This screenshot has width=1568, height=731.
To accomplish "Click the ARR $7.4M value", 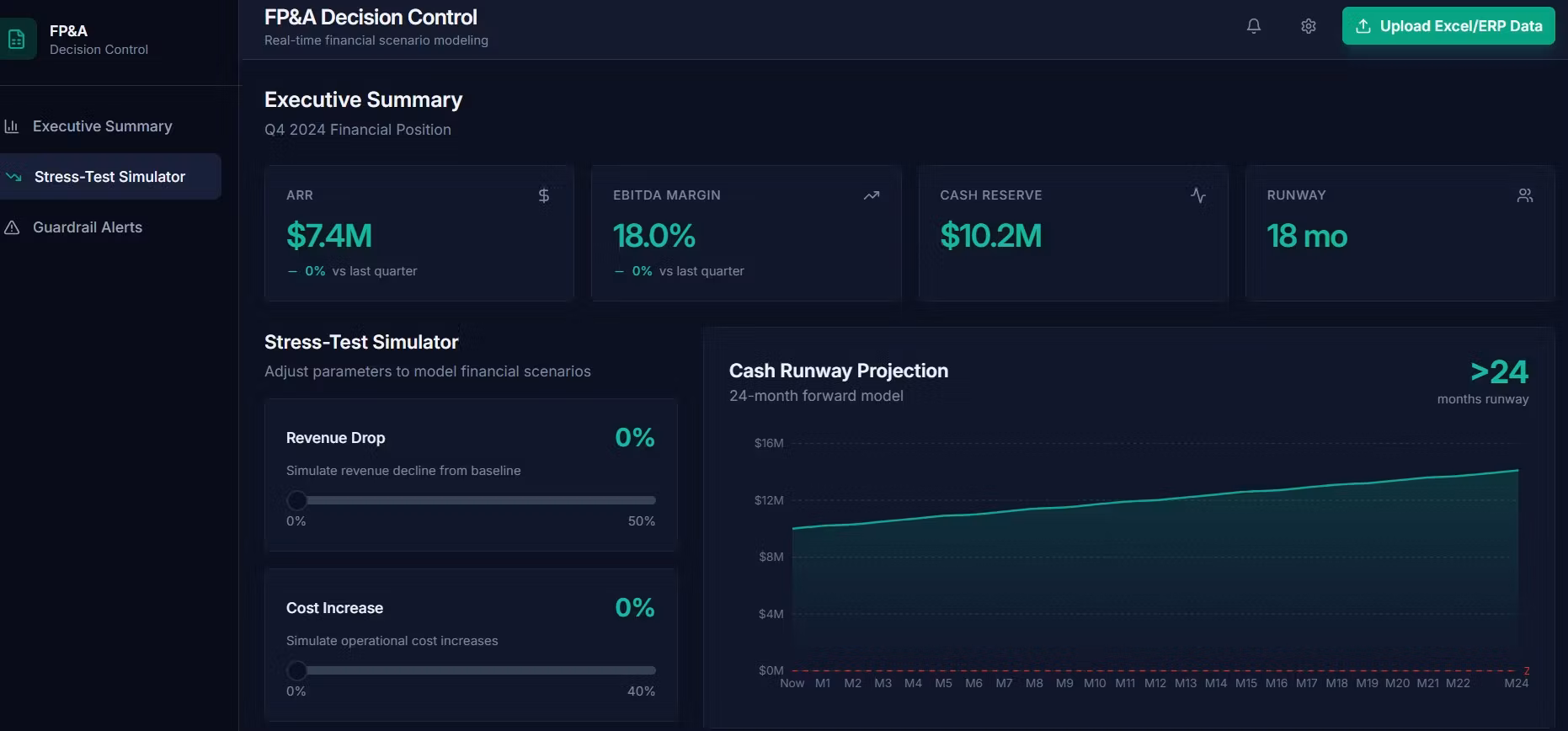I will (329, 236).
